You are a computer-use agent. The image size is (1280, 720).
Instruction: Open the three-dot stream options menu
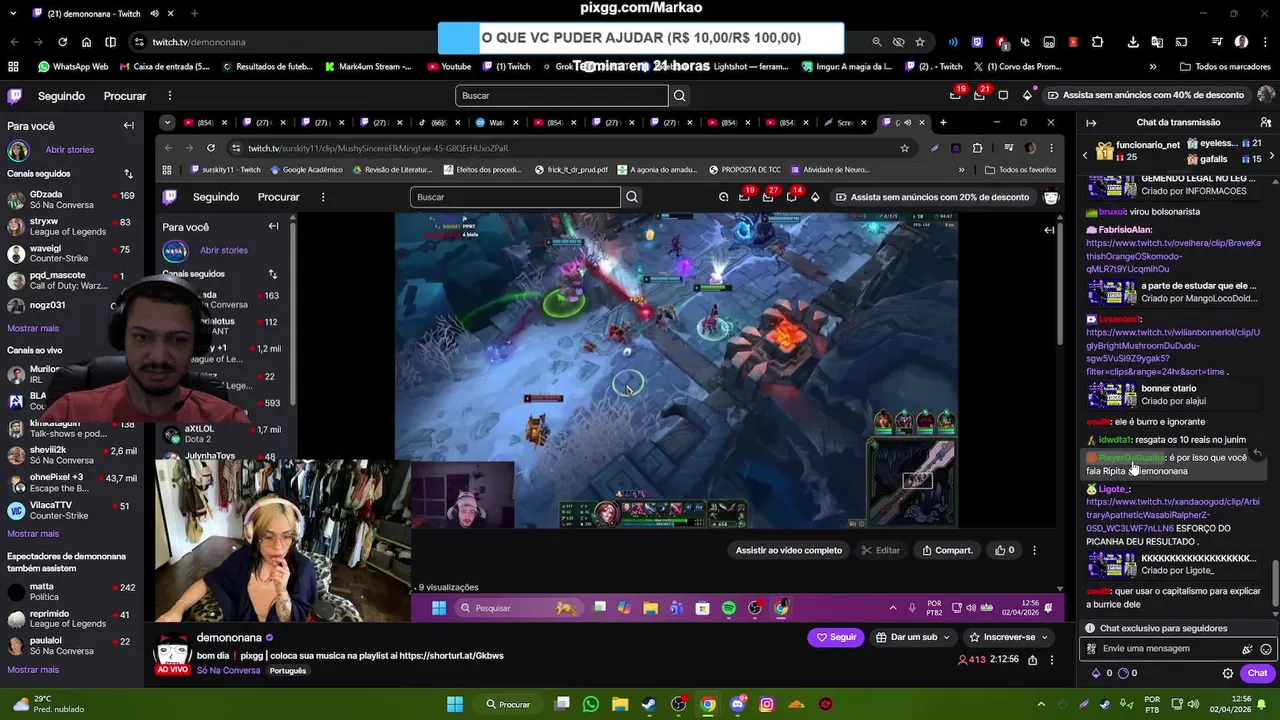[x=1052, y=660]
